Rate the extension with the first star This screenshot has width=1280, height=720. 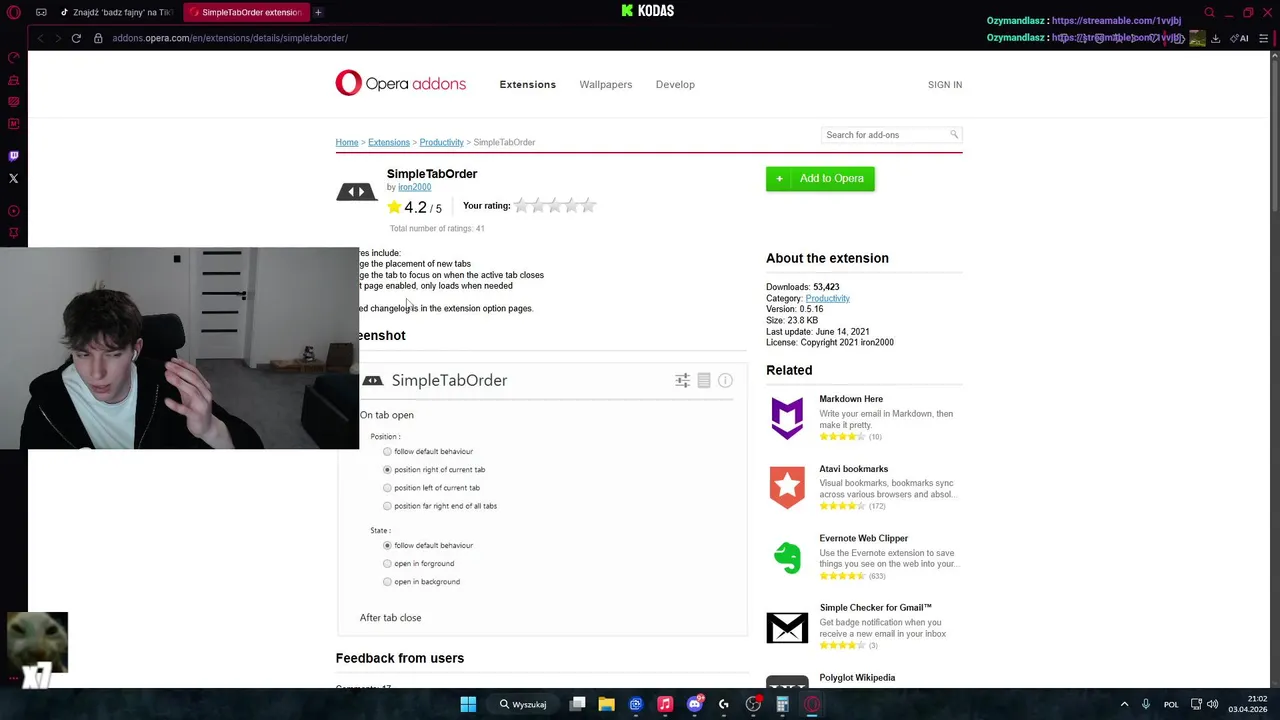click(522, 205)
